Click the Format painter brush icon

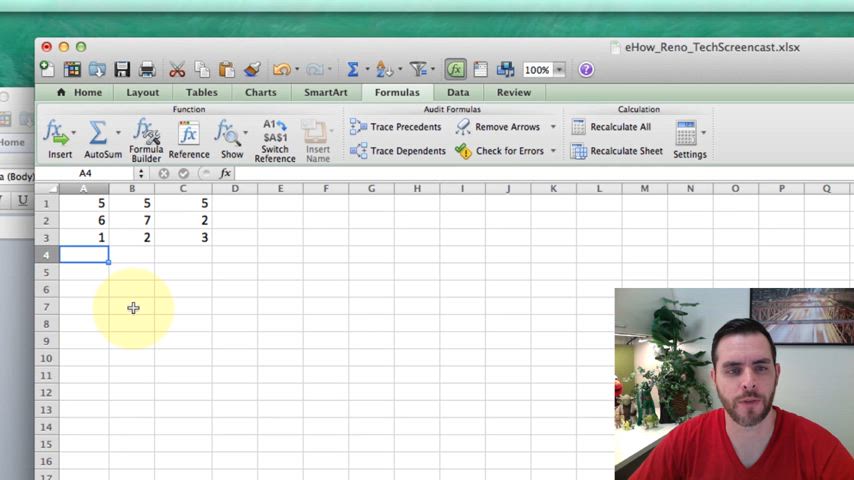252,70
